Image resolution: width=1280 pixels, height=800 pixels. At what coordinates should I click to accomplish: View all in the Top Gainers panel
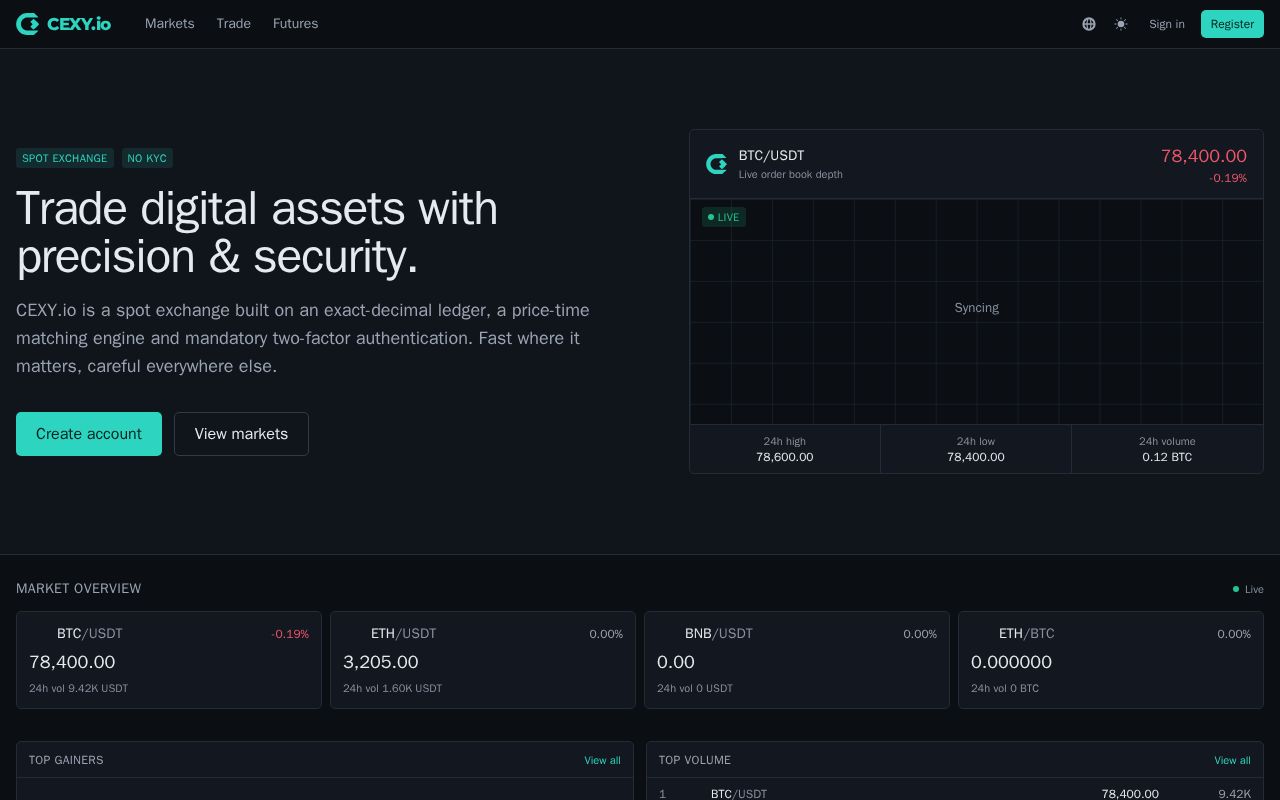pos(602,761)
